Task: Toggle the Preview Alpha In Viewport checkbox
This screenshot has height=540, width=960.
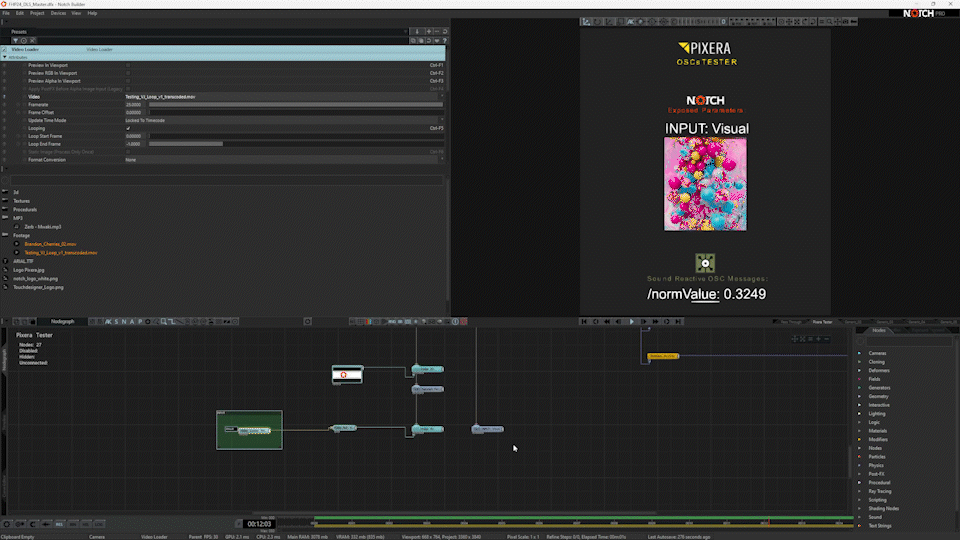Action: [x=128, y=81]
